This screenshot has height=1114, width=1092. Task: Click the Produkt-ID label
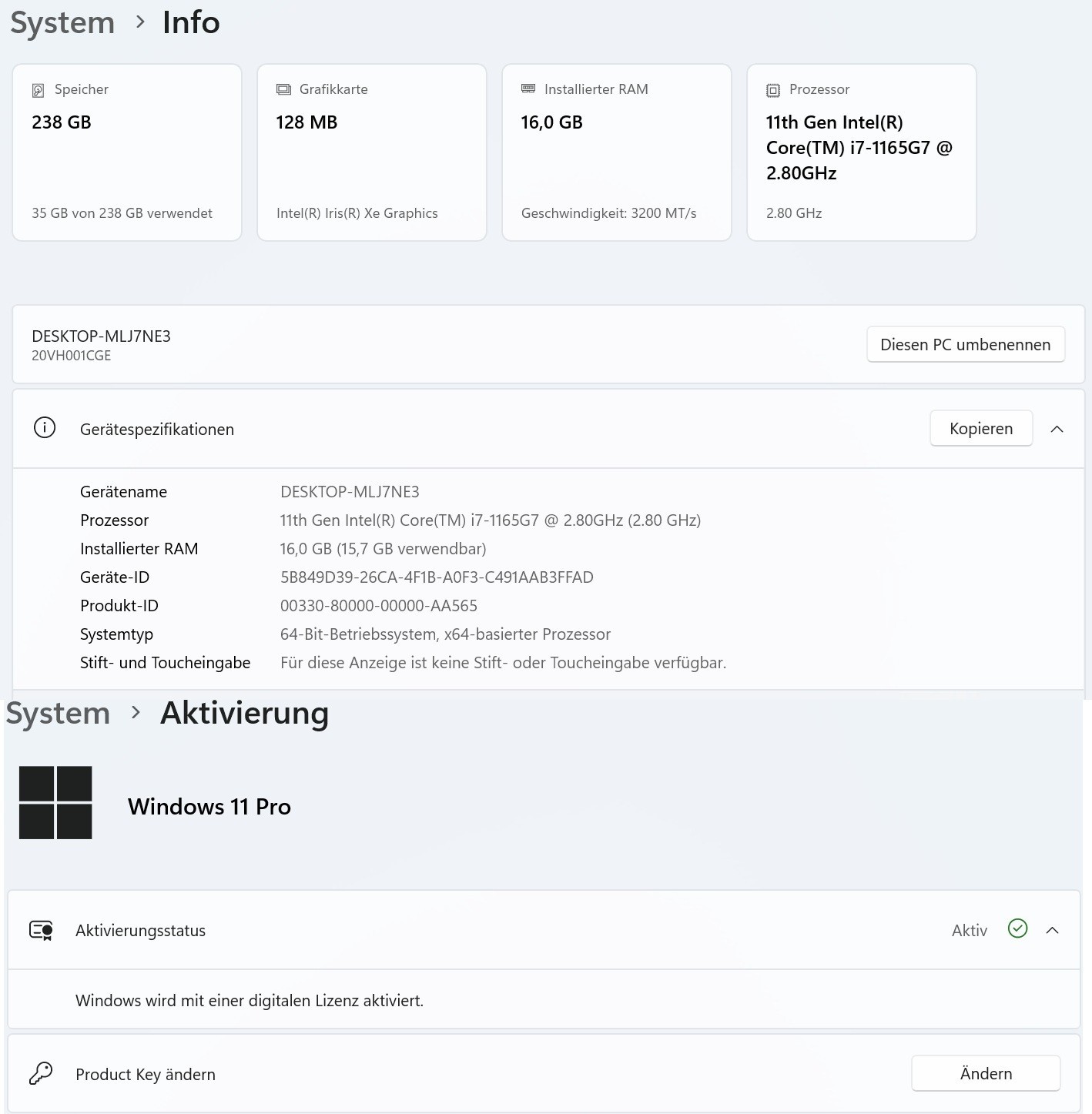119,605
